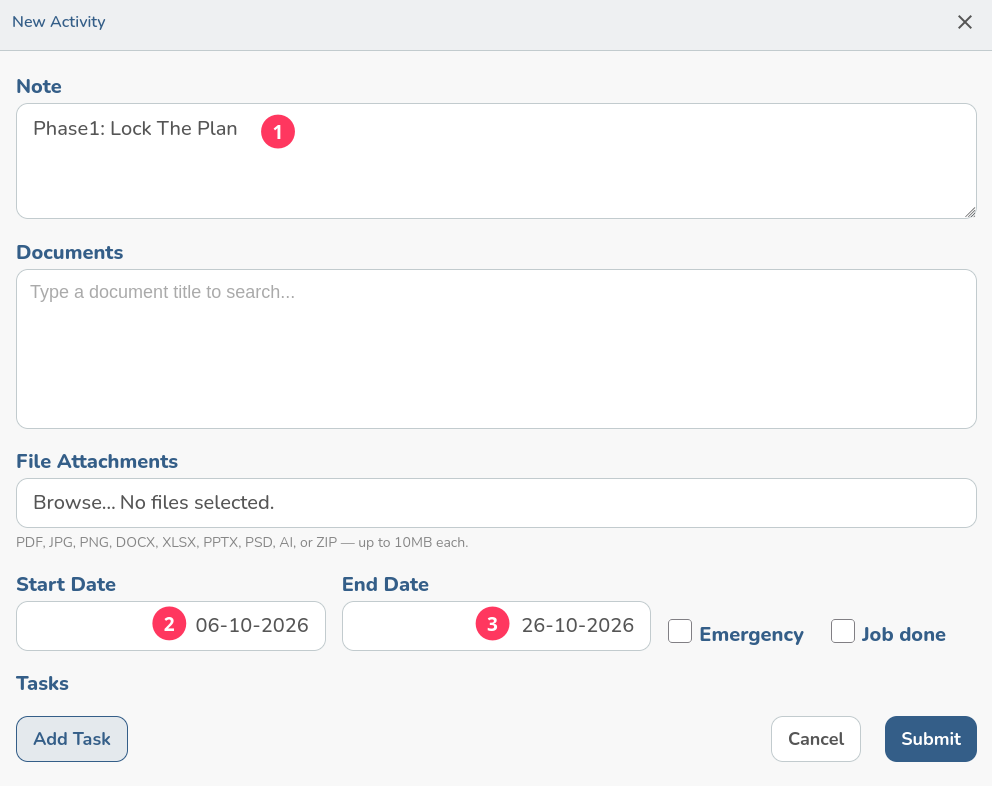
Task: Click the File Attachments heading
Action: [x=97, y=461]
